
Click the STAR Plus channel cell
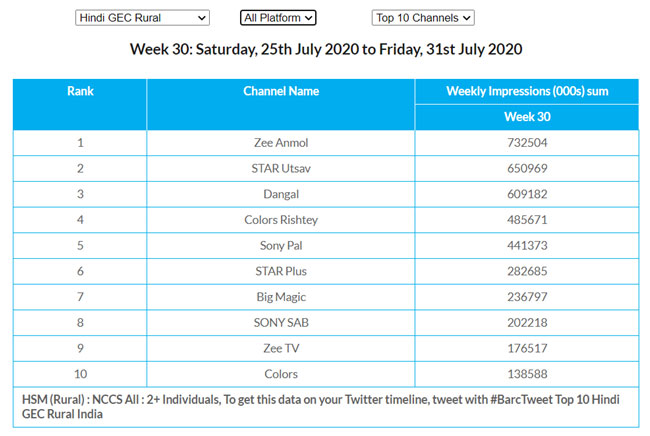pyautogui.click(x=281, y=272)
